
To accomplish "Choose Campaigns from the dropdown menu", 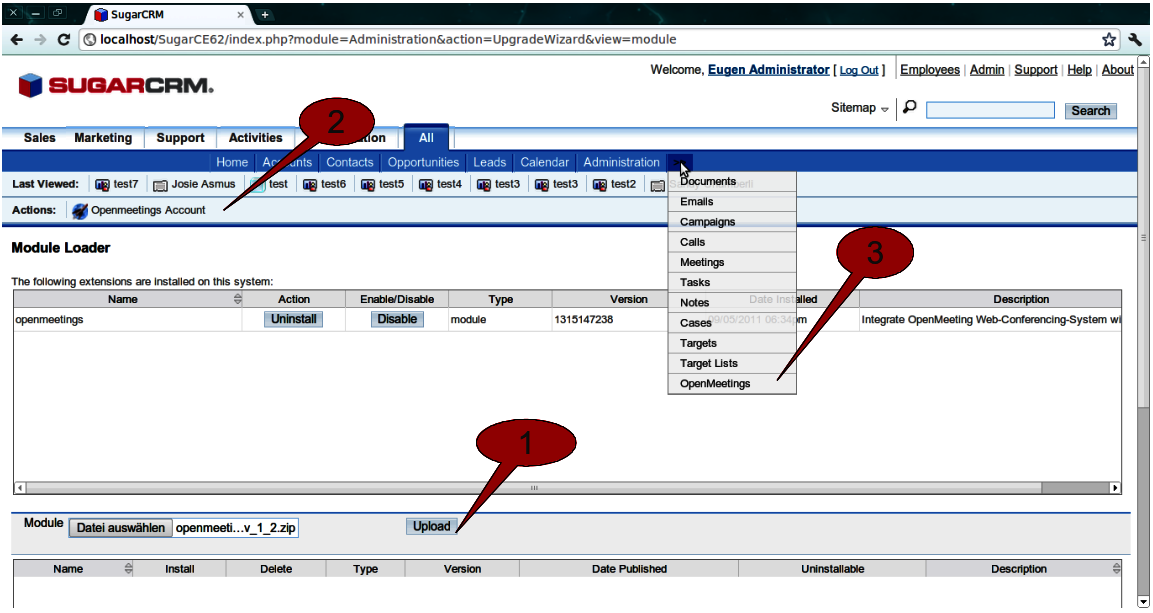I will [732, 222].
